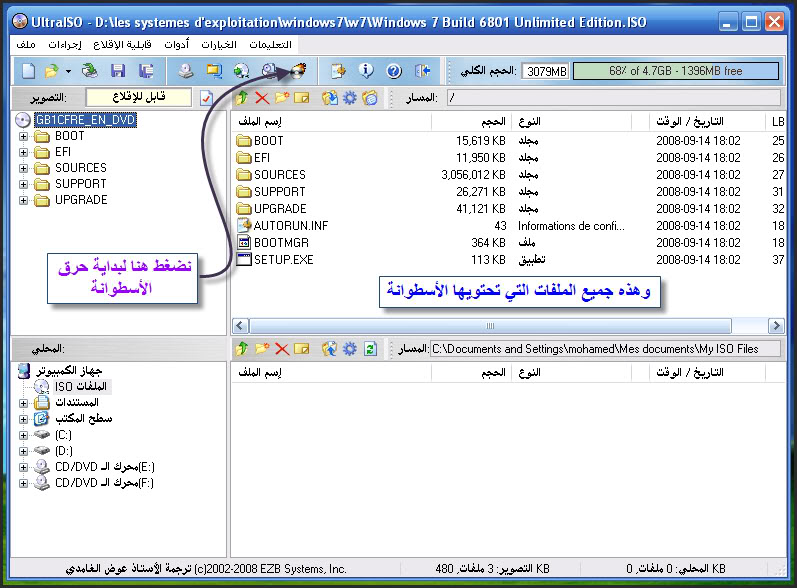Click the boot info checkmark document icon

206,98
